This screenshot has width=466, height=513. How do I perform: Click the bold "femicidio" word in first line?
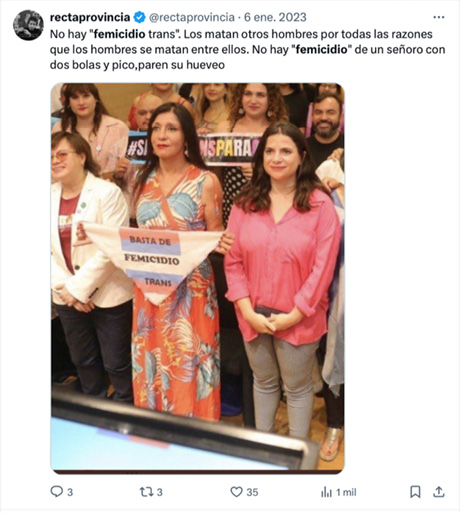tap(120, 34)
